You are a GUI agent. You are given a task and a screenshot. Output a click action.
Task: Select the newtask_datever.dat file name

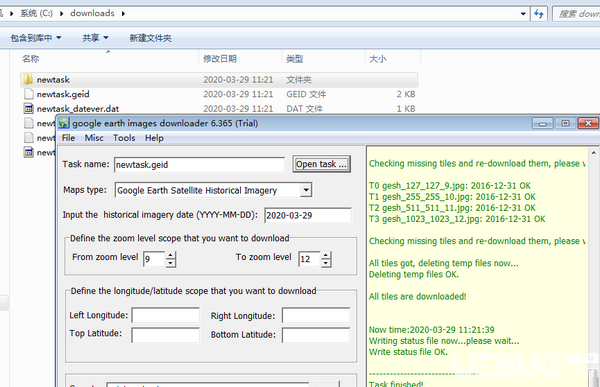pos(78,109)
